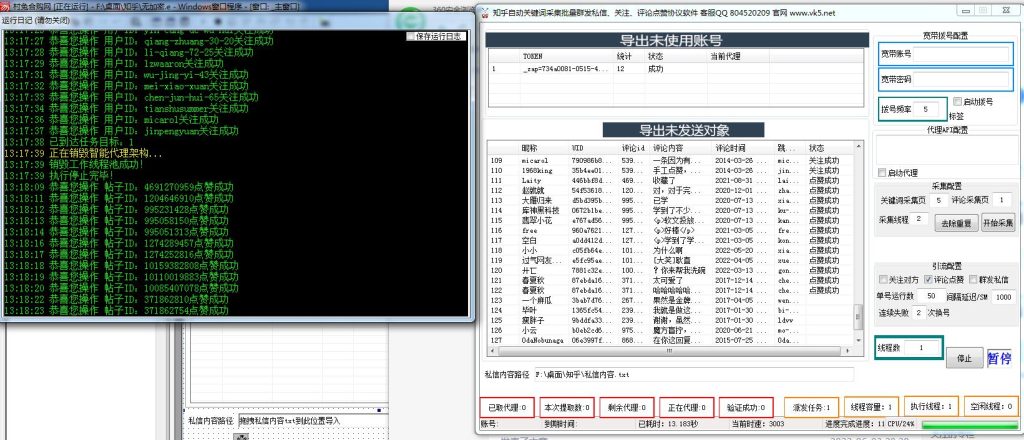
Task: Check the 启动拨号 checkbox
Action: pos(957,102)
